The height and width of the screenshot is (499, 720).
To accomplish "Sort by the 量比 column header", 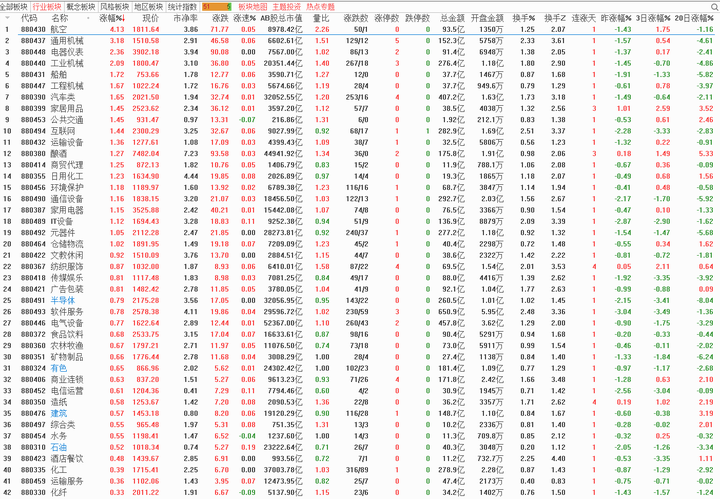I will (x=321, y=18).
